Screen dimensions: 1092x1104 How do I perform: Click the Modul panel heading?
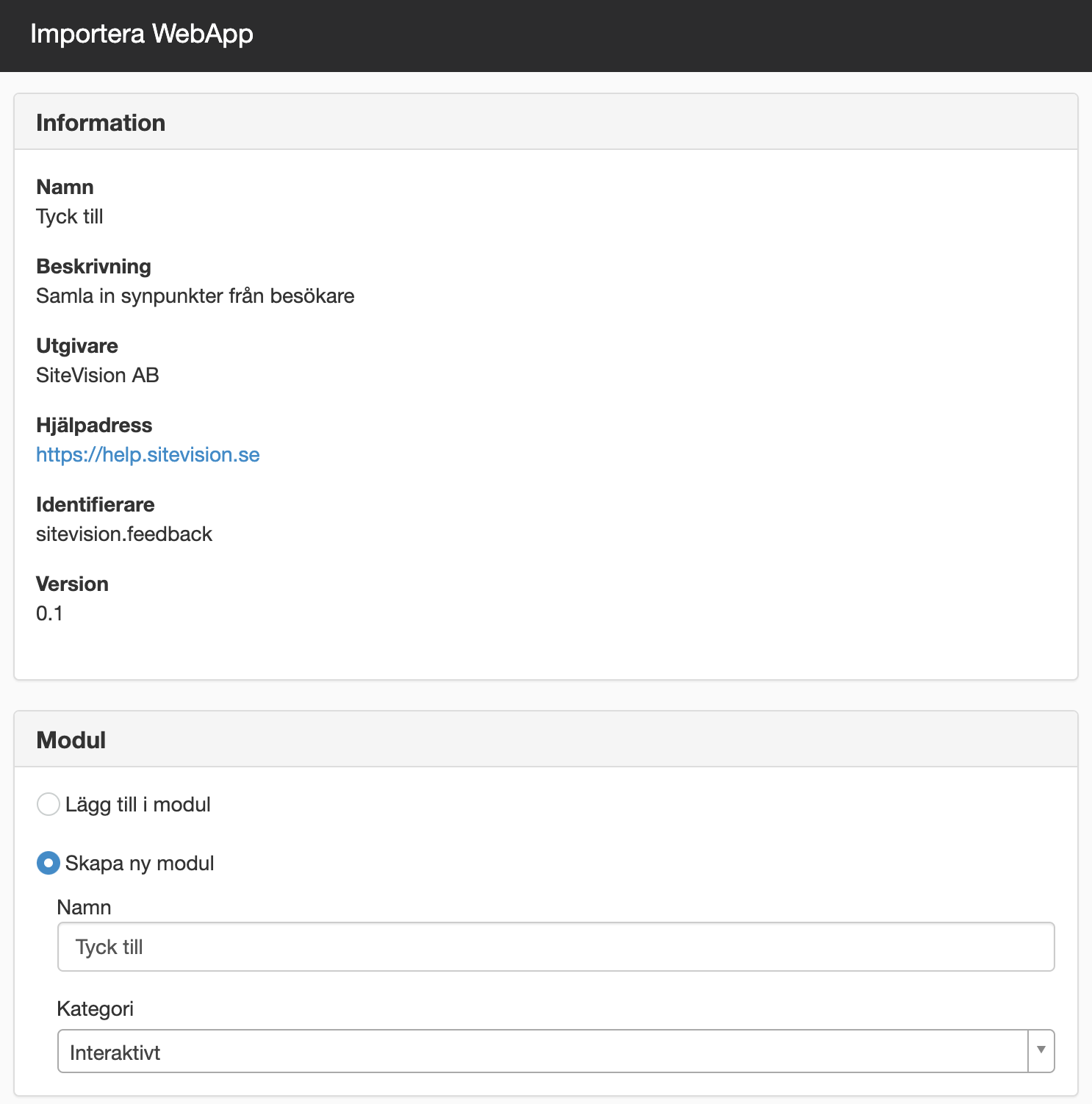71,740
